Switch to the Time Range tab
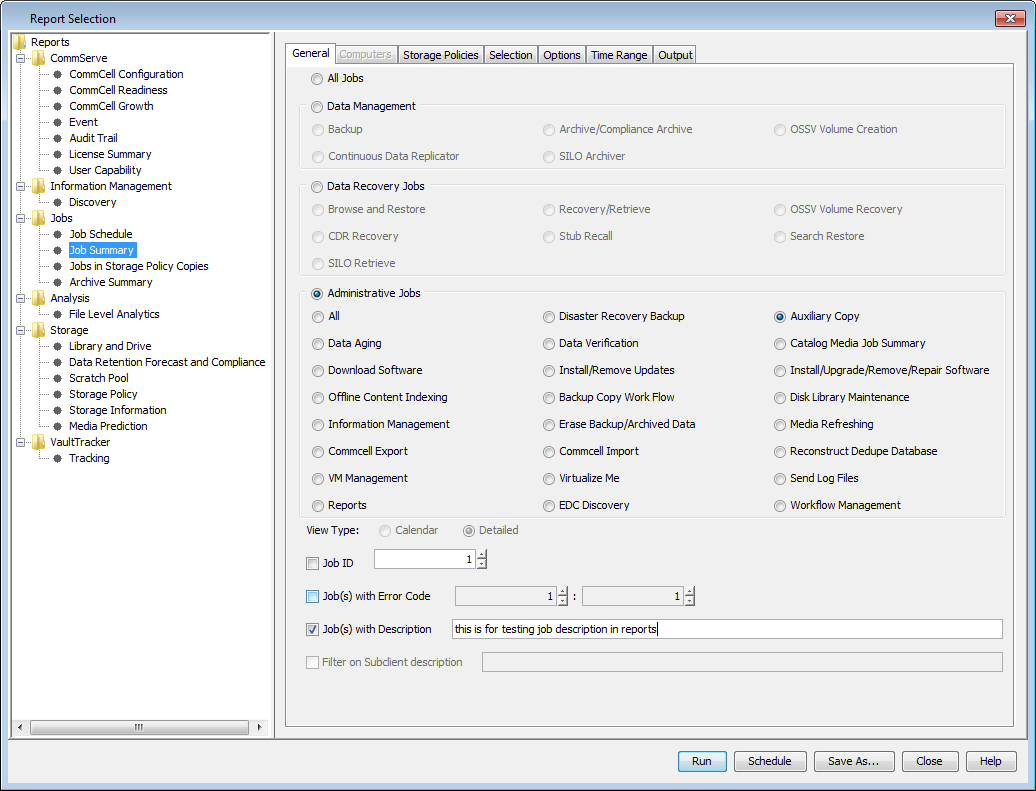1036x791 pixels. pos(619,55)
